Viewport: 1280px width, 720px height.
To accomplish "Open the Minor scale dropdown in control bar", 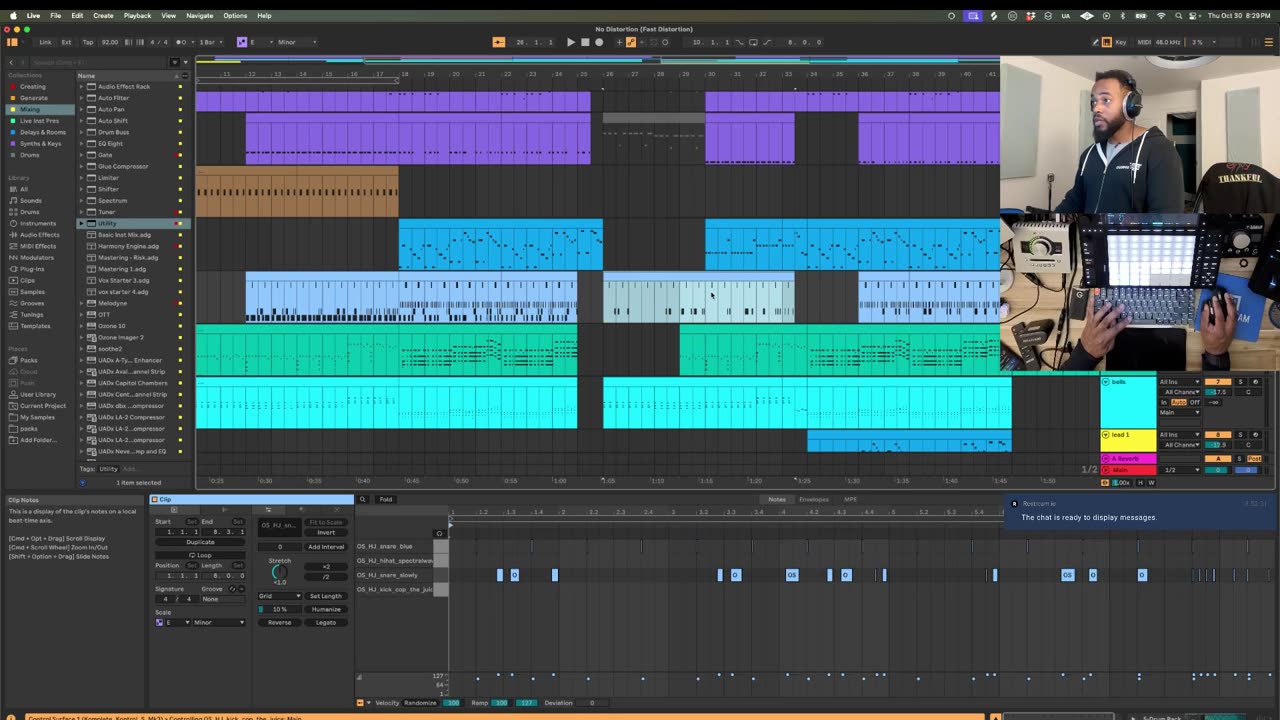I will tap(295, 42).
